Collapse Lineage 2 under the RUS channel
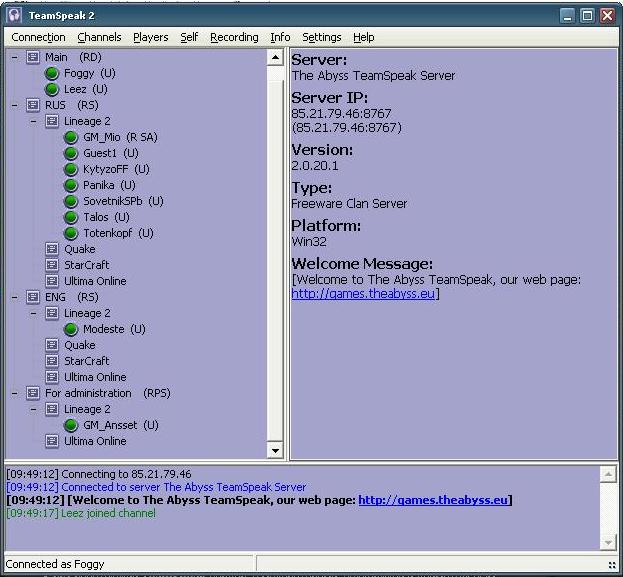Image resolution: width=623 pixels, height=577 pixels. pyautogui.click(x=33, y=121)
